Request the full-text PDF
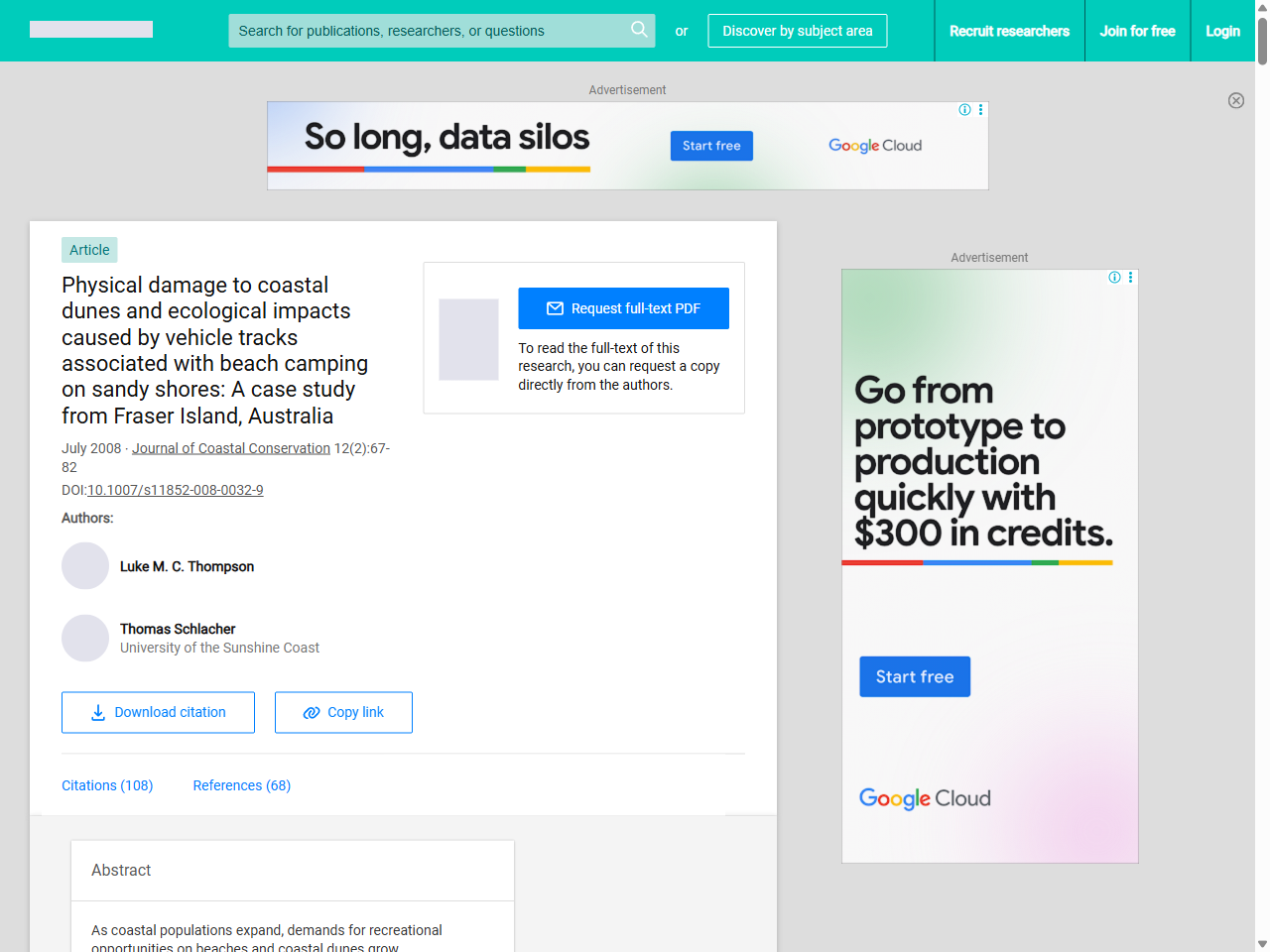 tap(623, 308)
